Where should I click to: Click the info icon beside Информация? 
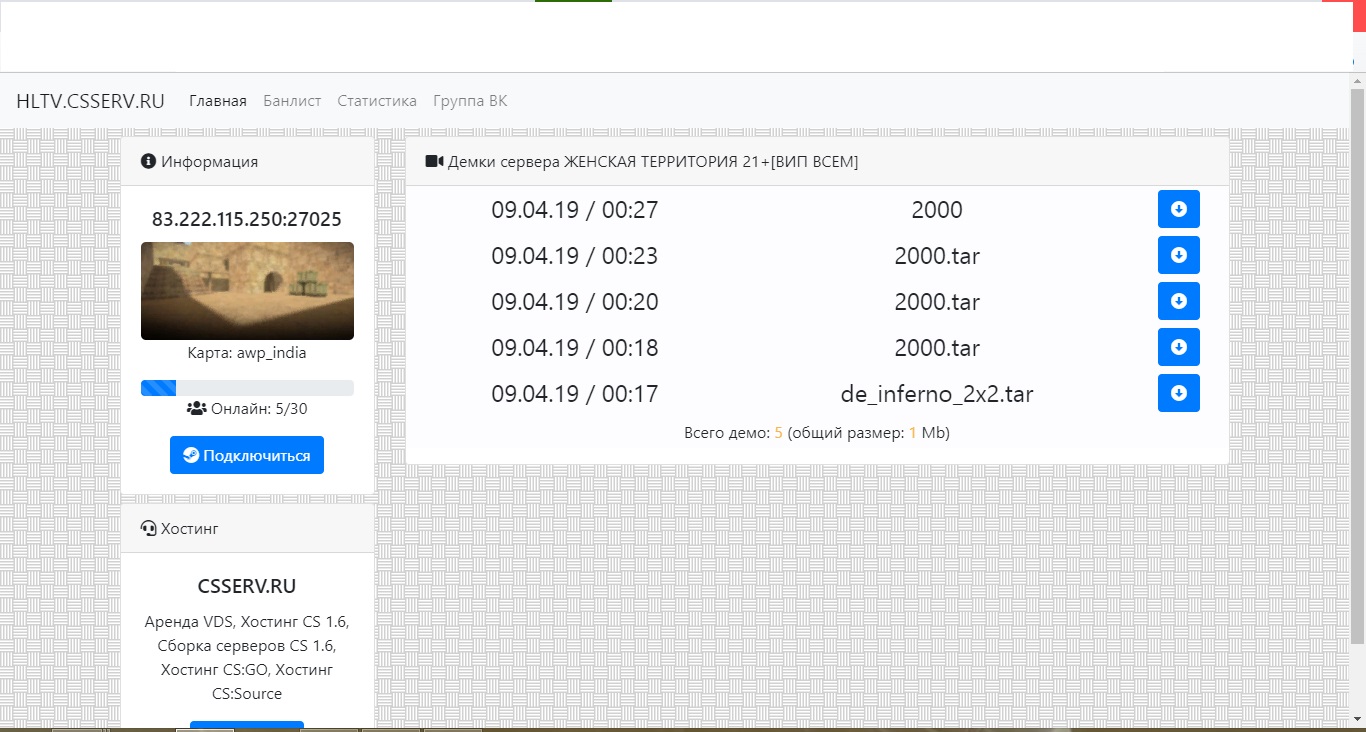coord(148,161)
